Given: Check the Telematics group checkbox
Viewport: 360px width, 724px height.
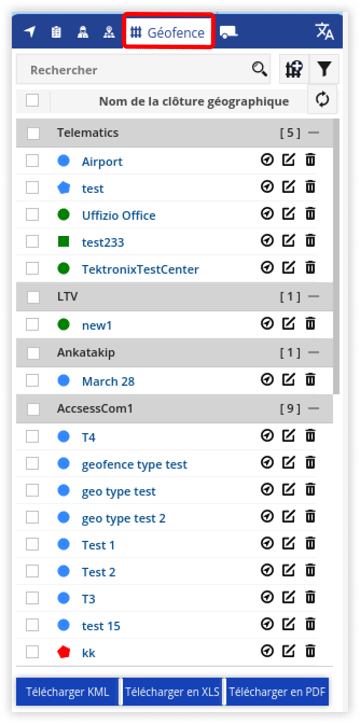Looking at the screenshot, I should 33,133.
